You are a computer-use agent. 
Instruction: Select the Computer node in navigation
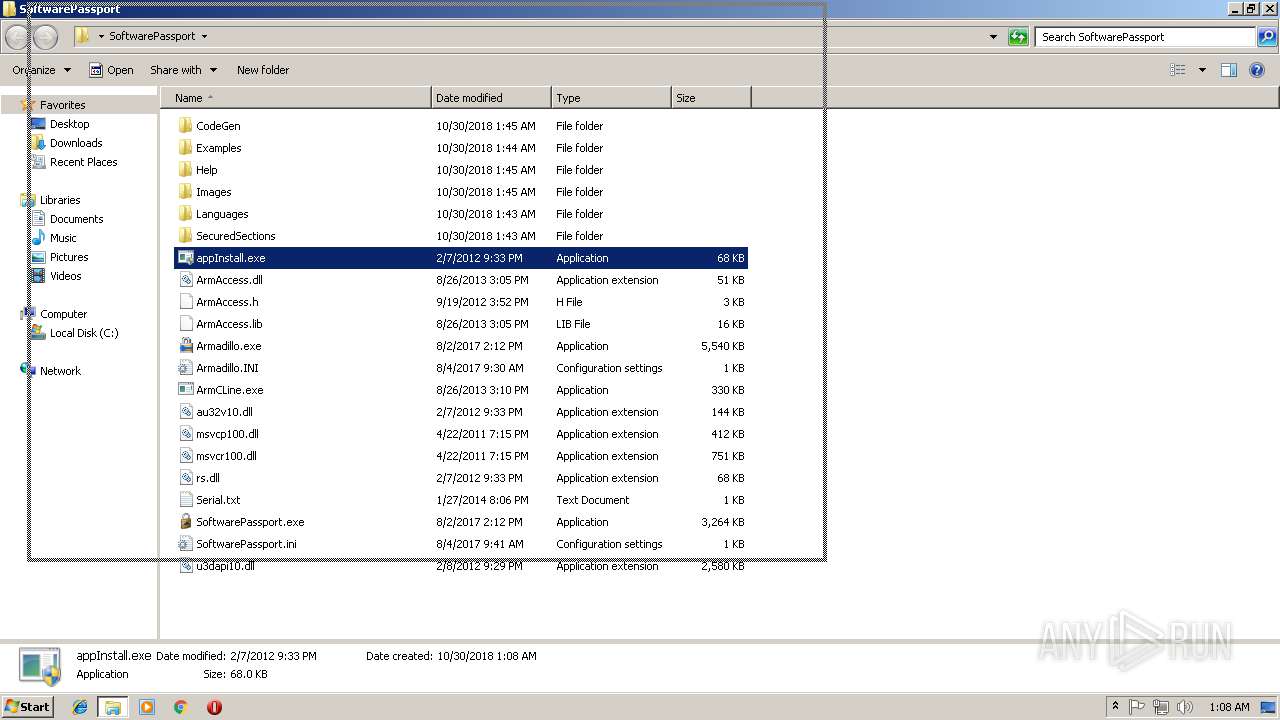pos(63,314)
